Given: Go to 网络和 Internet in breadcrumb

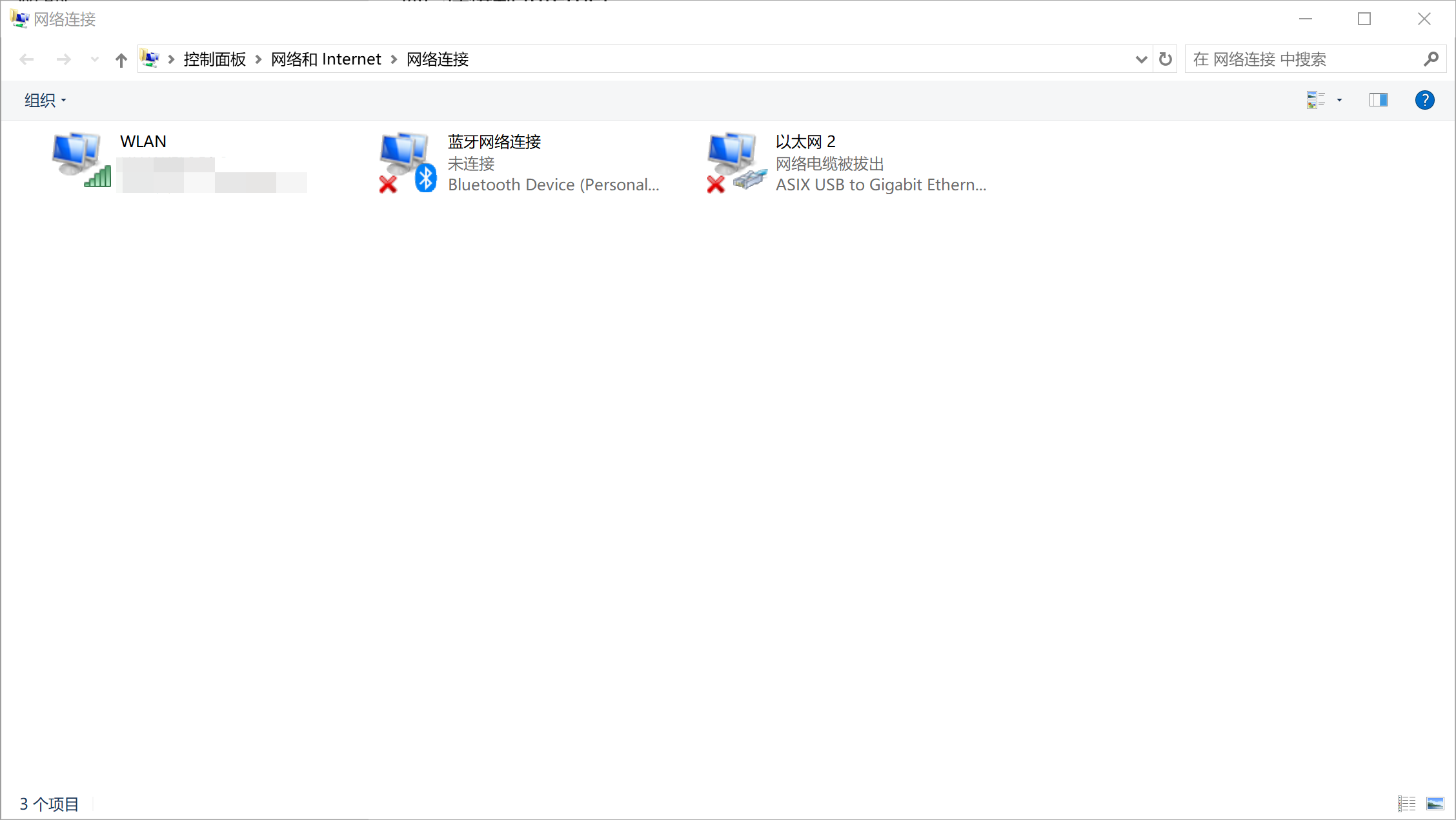Looking at the screenshot, I should (x=326, y=59).
